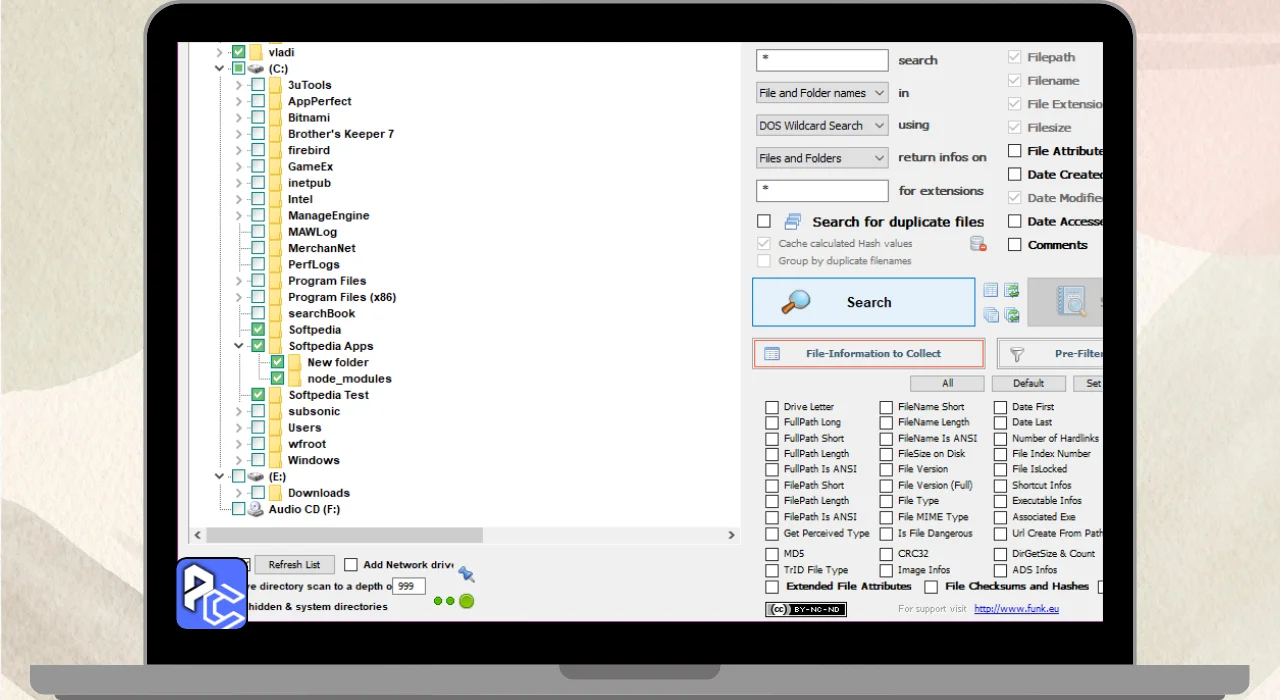
Task: Select the searchBook folder name
Action: 321,313
